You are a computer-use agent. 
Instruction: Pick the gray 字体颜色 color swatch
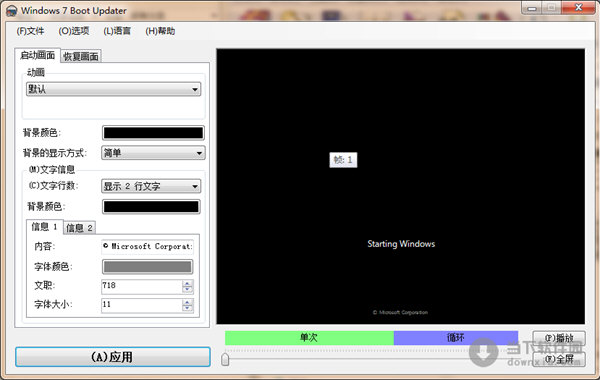point(147,267)
